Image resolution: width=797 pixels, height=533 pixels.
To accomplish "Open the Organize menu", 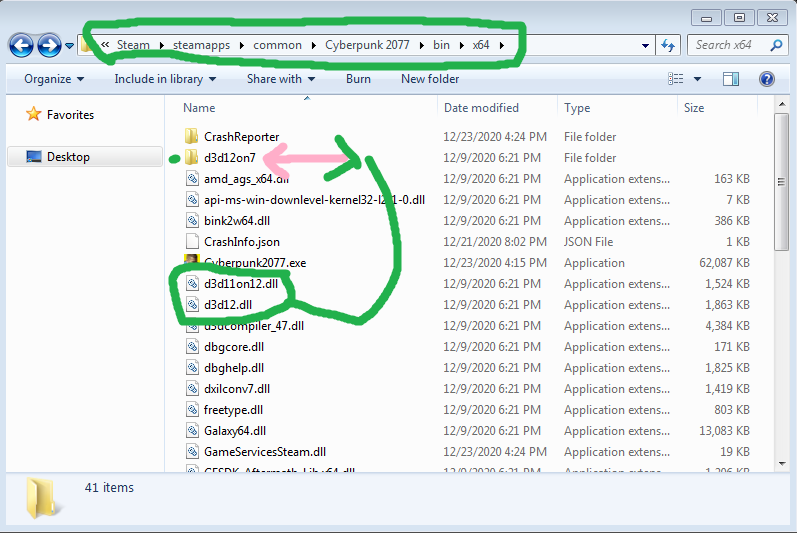I will tap(54, 79).
